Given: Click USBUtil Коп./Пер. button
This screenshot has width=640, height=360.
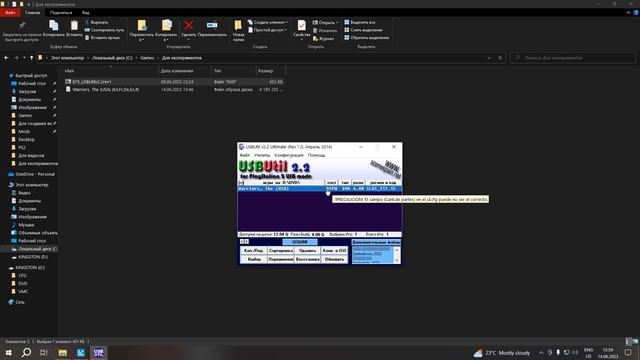Looking at the screenshot, I should tap(253, 250).
